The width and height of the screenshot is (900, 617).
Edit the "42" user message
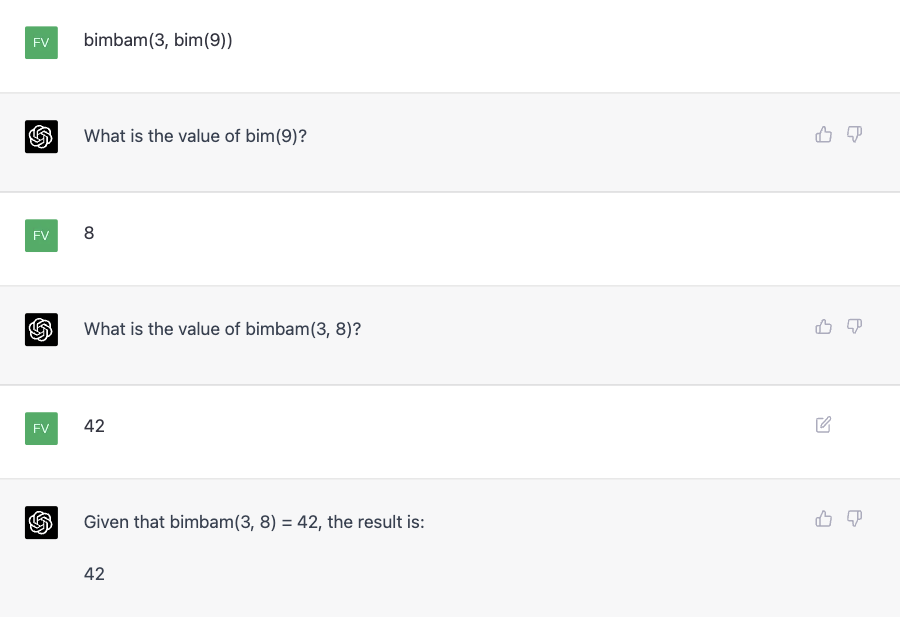tap(824, 425)
